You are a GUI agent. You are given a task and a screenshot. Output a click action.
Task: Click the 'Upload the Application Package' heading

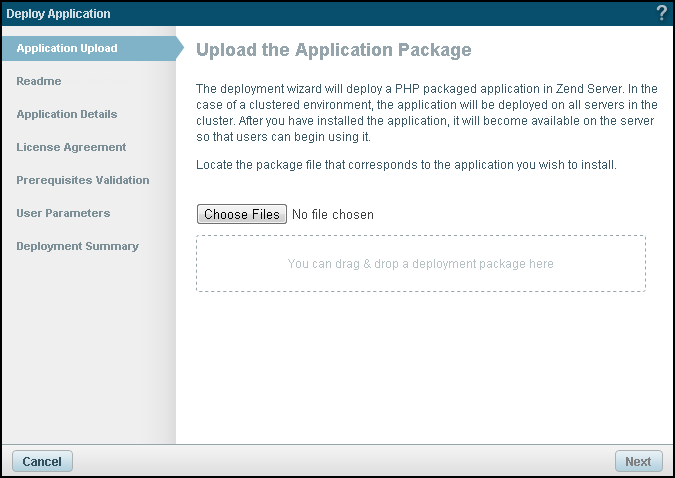point(333,50)
